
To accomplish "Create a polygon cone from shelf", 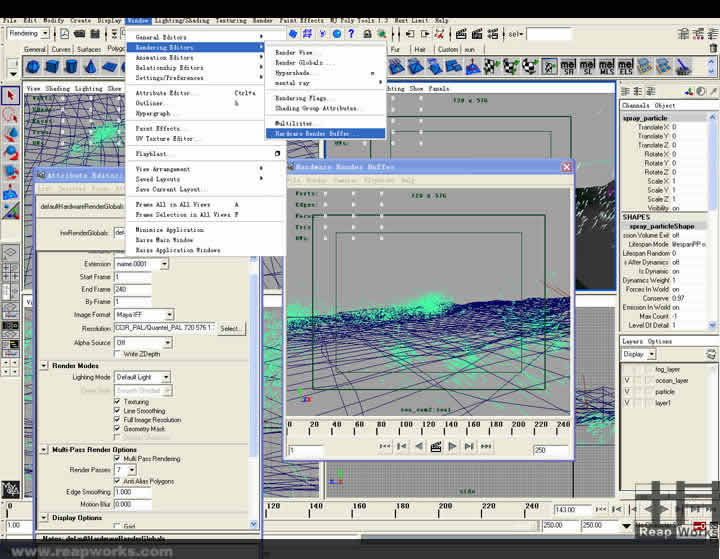I will point(91,67).
